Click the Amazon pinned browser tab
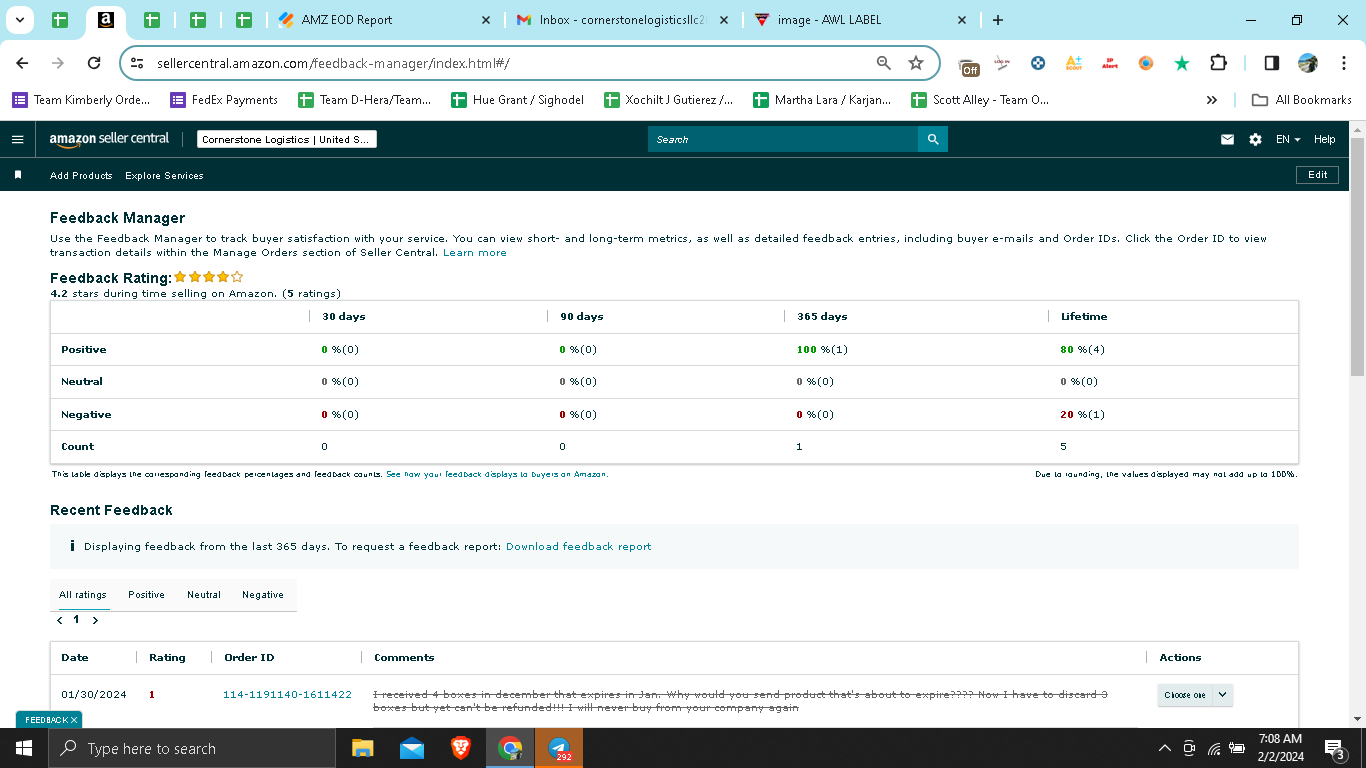Image resolution: width=1366 pixels, height=768 pixels. (105, 20)
